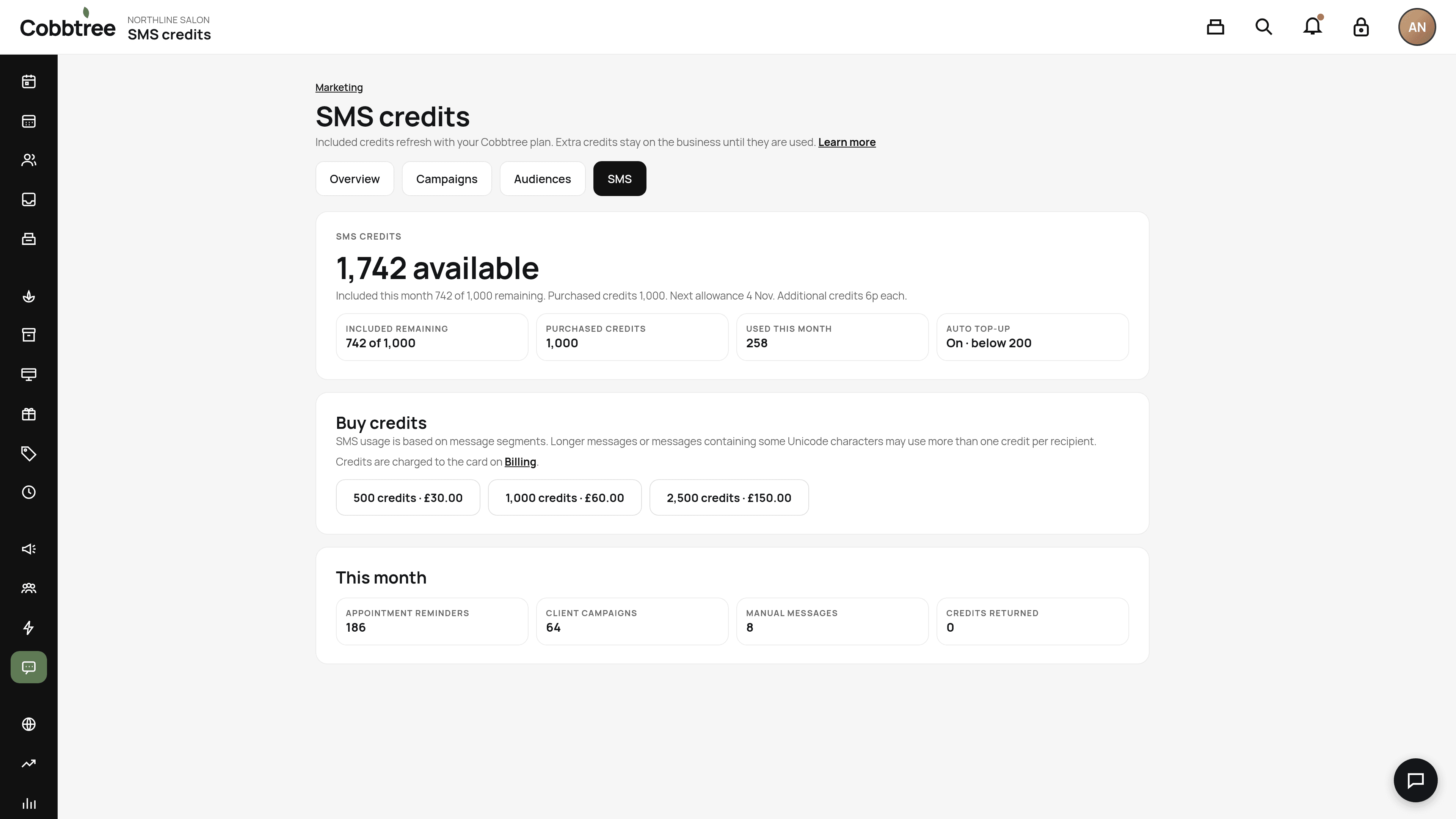Viewport: 1456px width, 819px height.
Task: Open the clients (people) sidebar icon
Action: pyautogui.click(x=29, y=160)
